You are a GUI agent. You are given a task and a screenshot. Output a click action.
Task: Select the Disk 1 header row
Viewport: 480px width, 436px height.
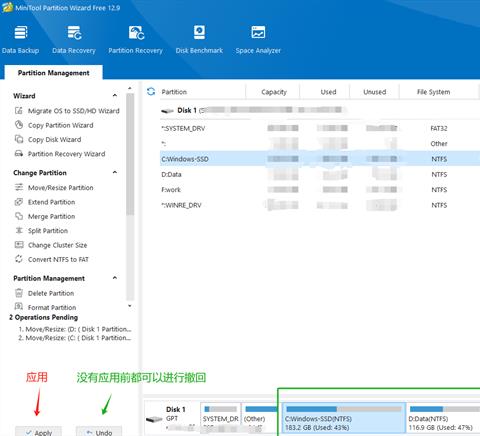click(x=320, y=110)
